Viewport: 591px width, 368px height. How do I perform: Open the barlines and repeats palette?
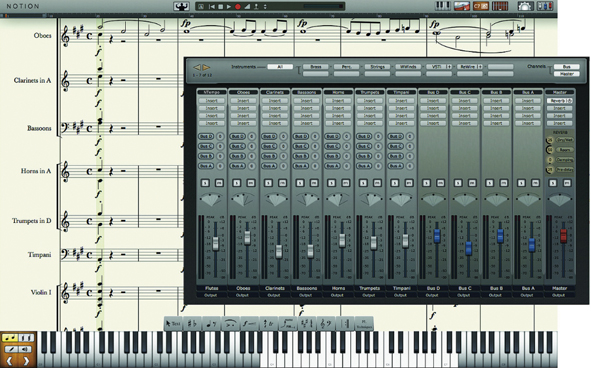tap(345, 324)
